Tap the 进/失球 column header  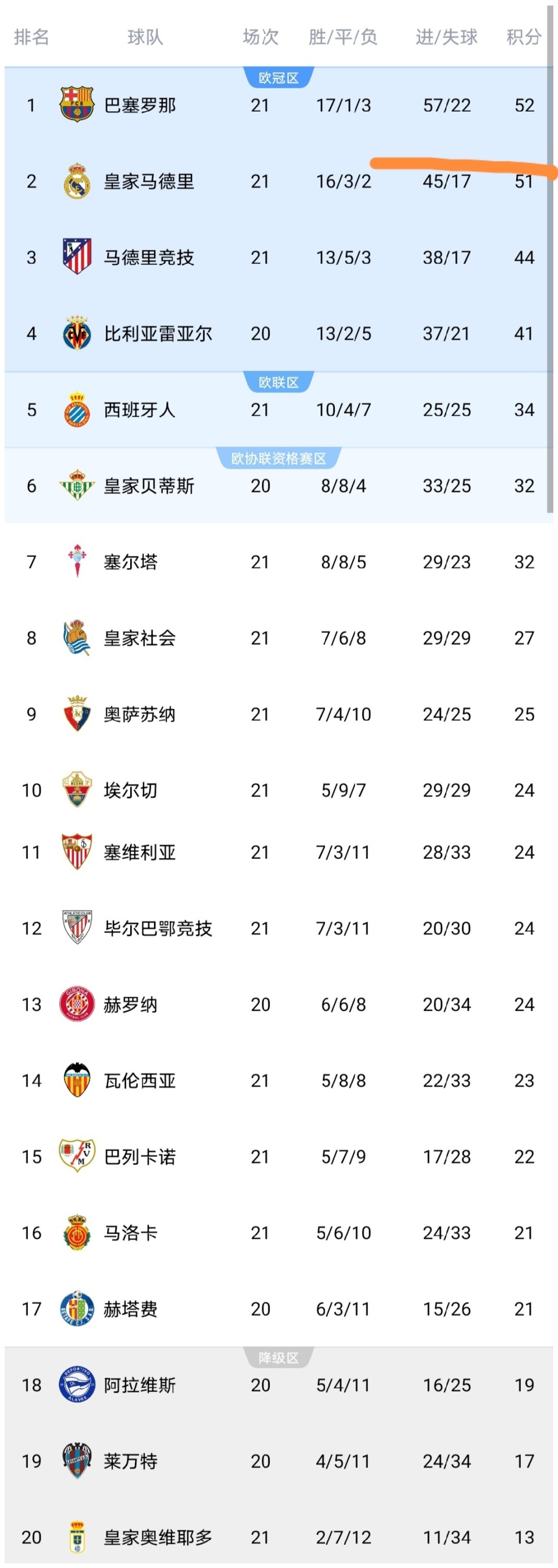(446, 37)
